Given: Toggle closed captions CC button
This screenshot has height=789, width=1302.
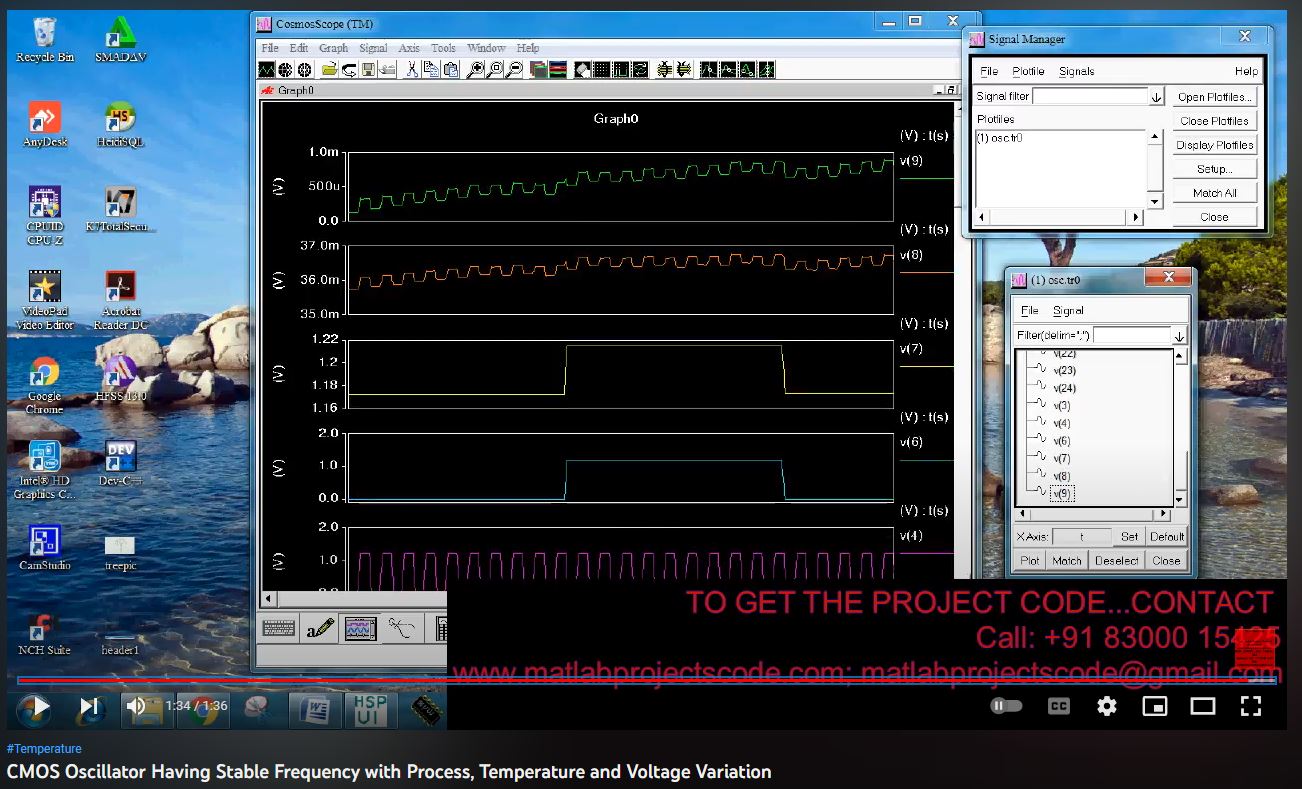Looking at the screenshot, I should [1058, 706].
